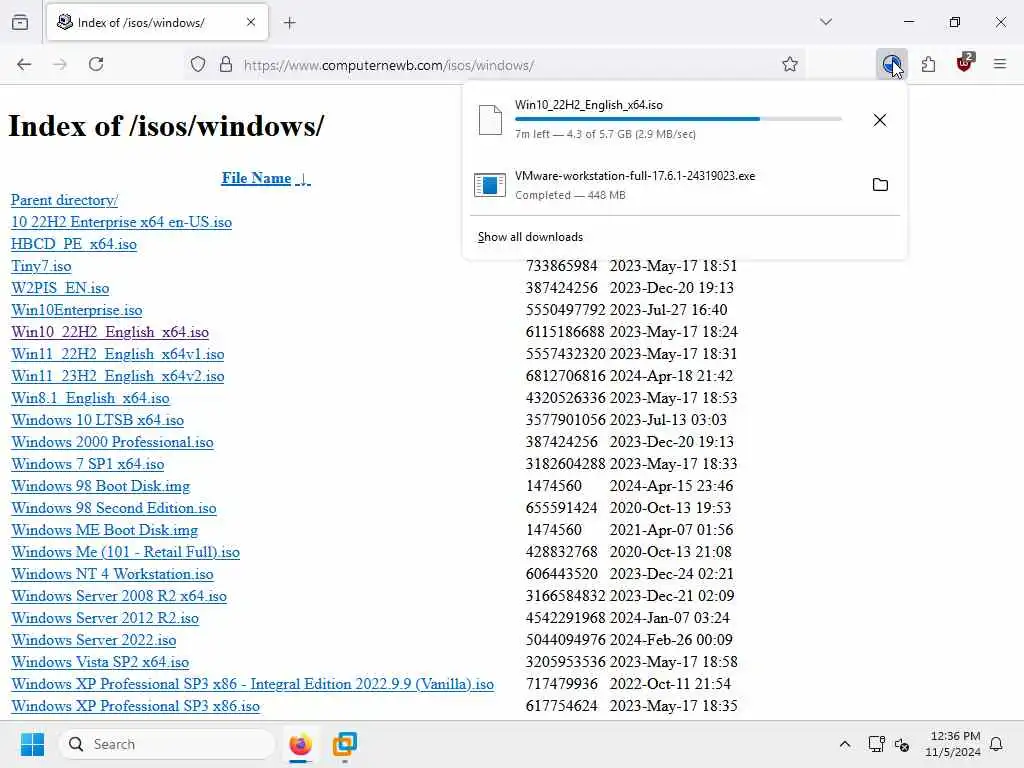Download Windows Server 2008 R2 x64.iso
Viewport: 1024px width, 768px height.
pyautogui.click(x=119, y=596)
